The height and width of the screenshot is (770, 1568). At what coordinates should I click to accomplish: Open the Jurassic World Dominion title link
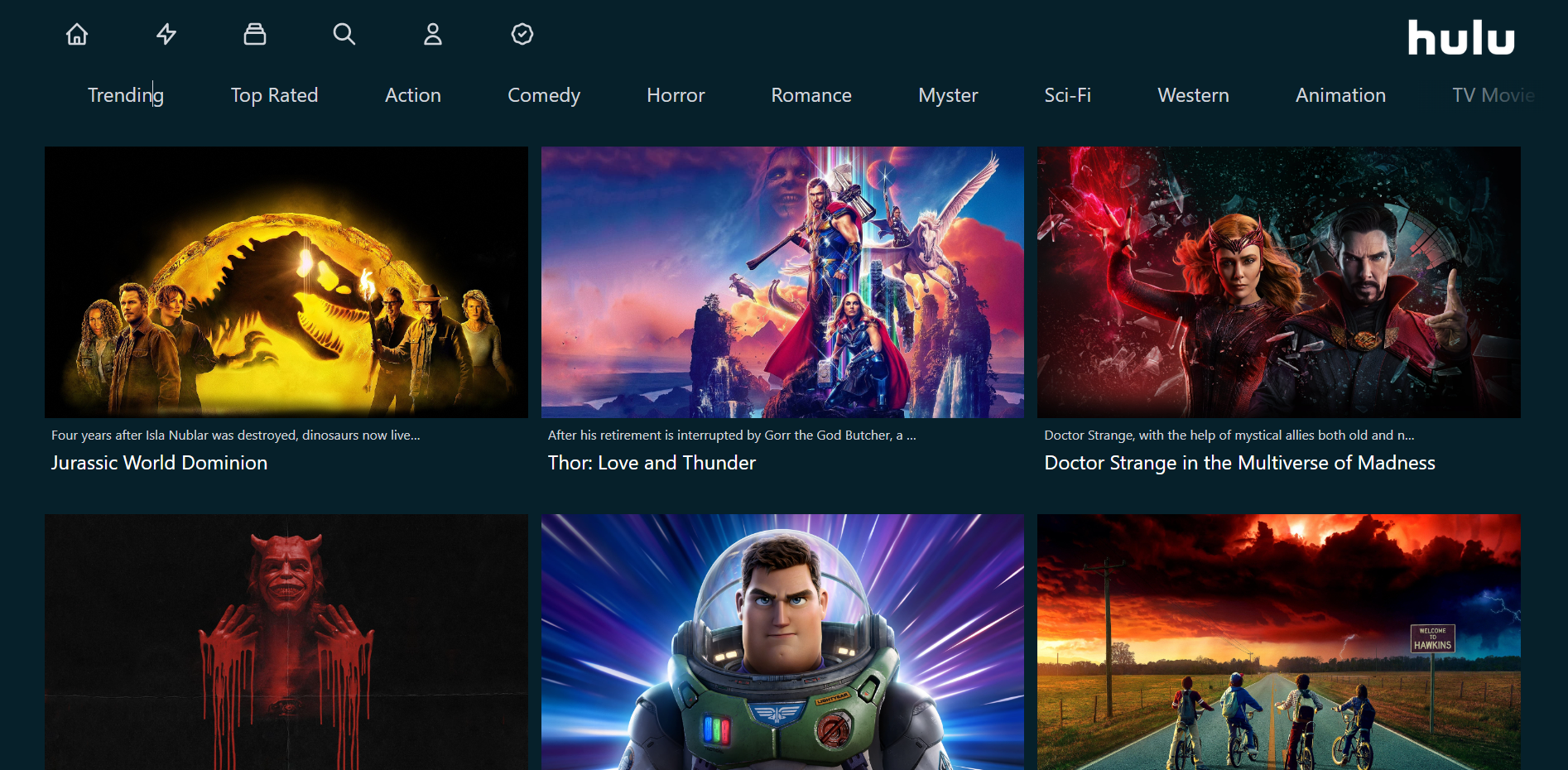tap(159, 463)
